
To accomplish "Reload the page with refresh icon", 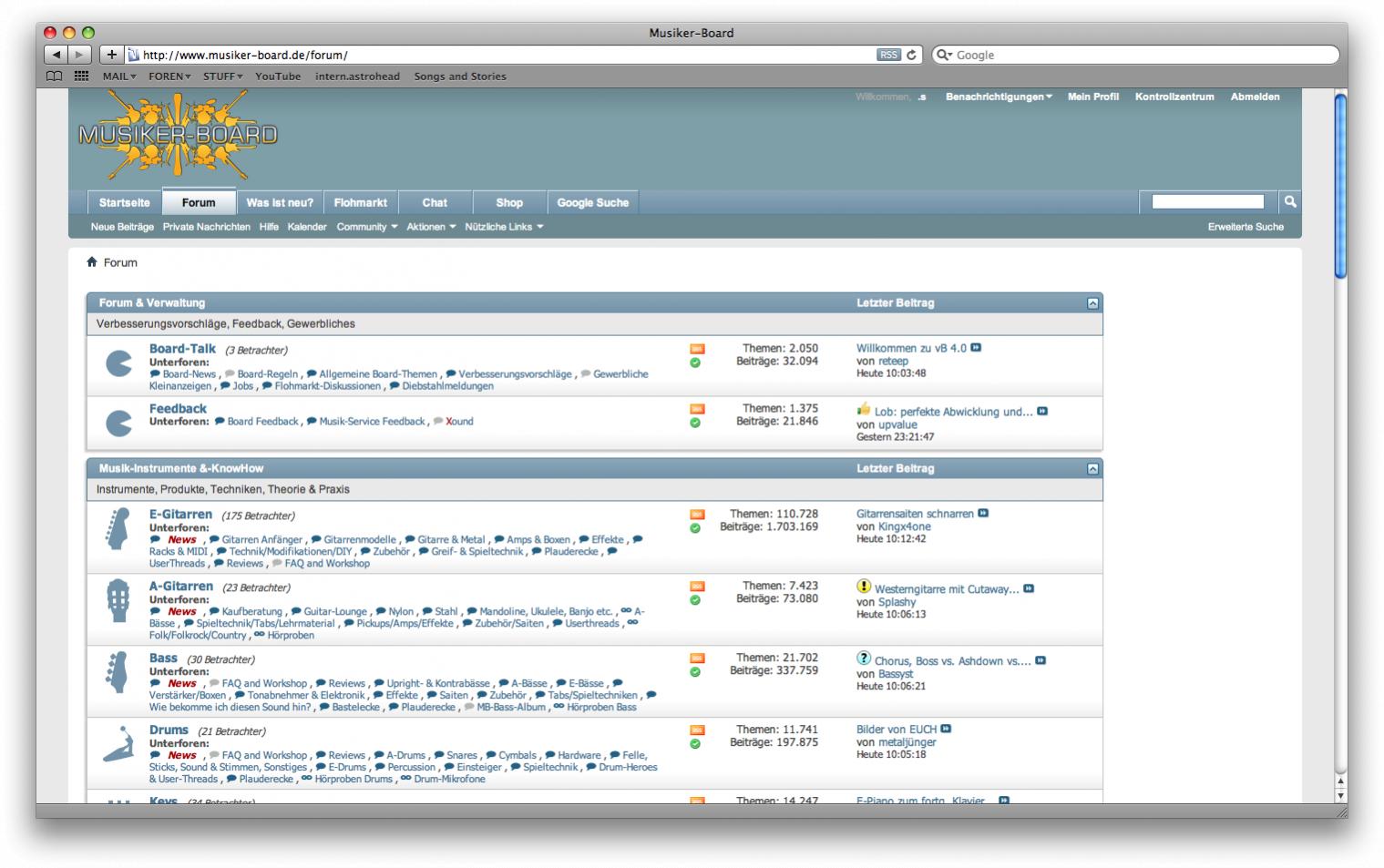I will tap(911, 55).
